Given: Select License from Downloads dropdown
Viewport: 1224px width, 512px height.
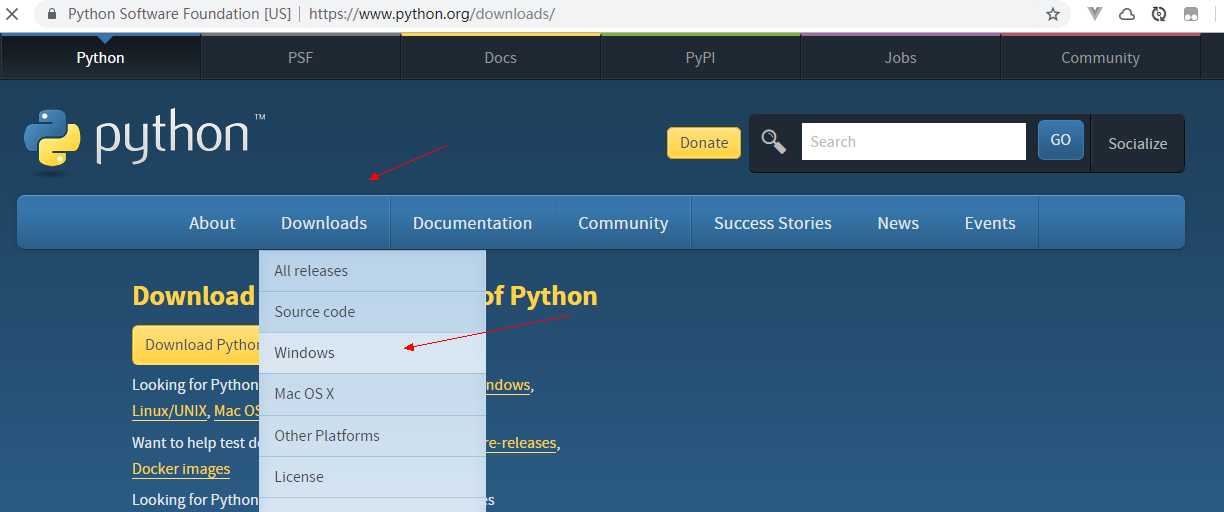Looking at the screenshot, I should tap(372, 476).
